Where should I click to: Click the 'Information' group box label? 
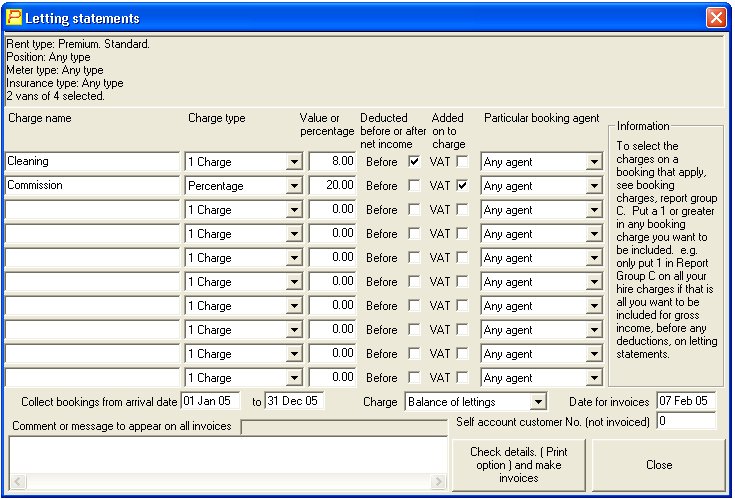point(643,126)
